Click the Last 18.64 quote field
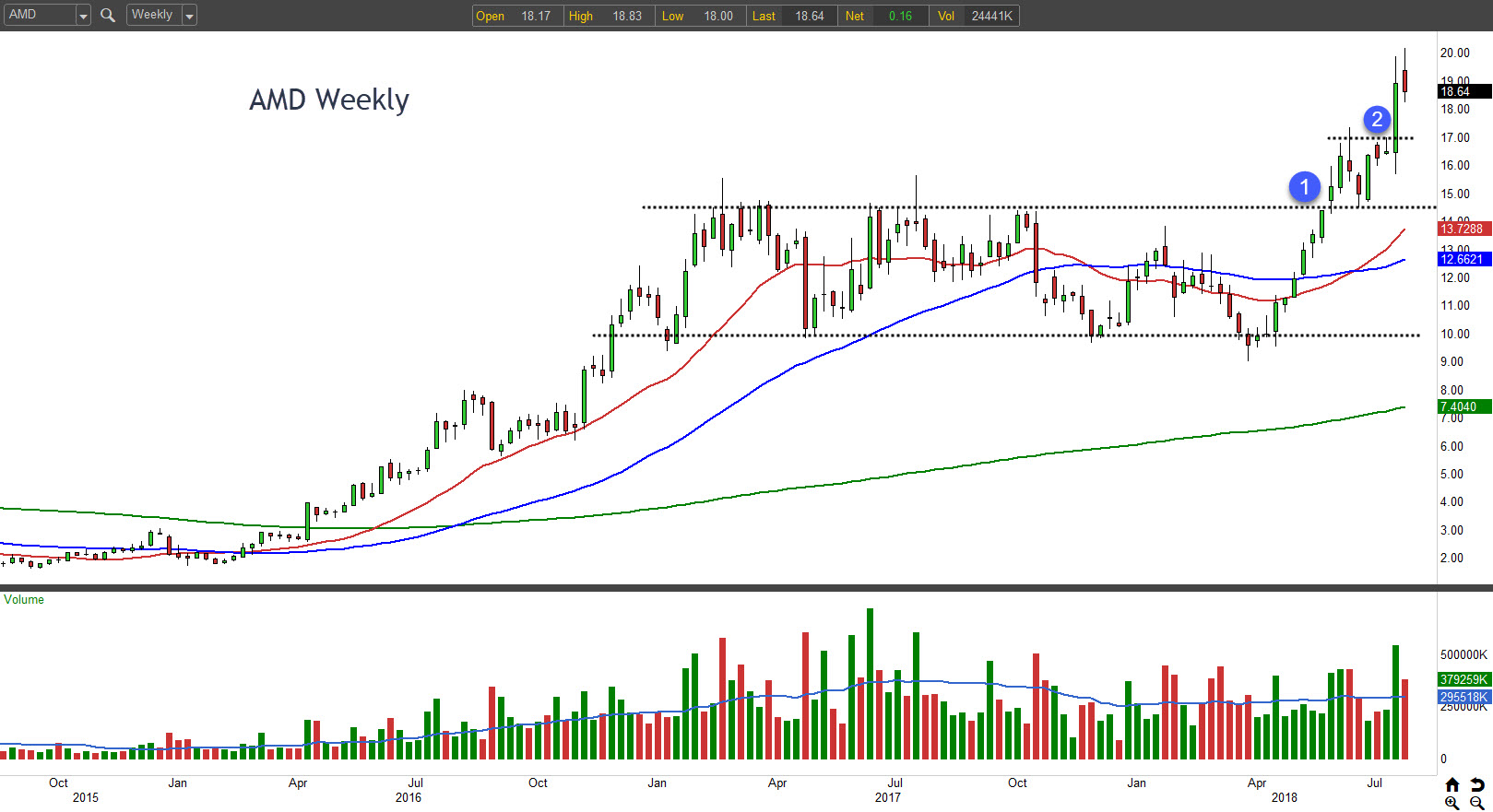 [792, 16]
